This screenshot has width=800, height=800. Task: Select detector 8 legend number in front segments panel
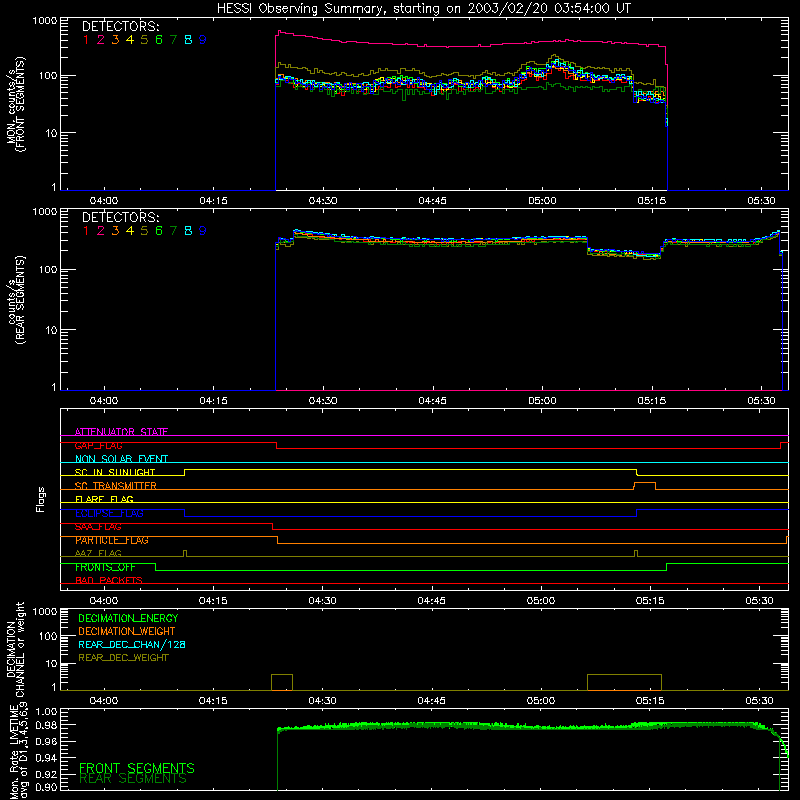point(188,40)
